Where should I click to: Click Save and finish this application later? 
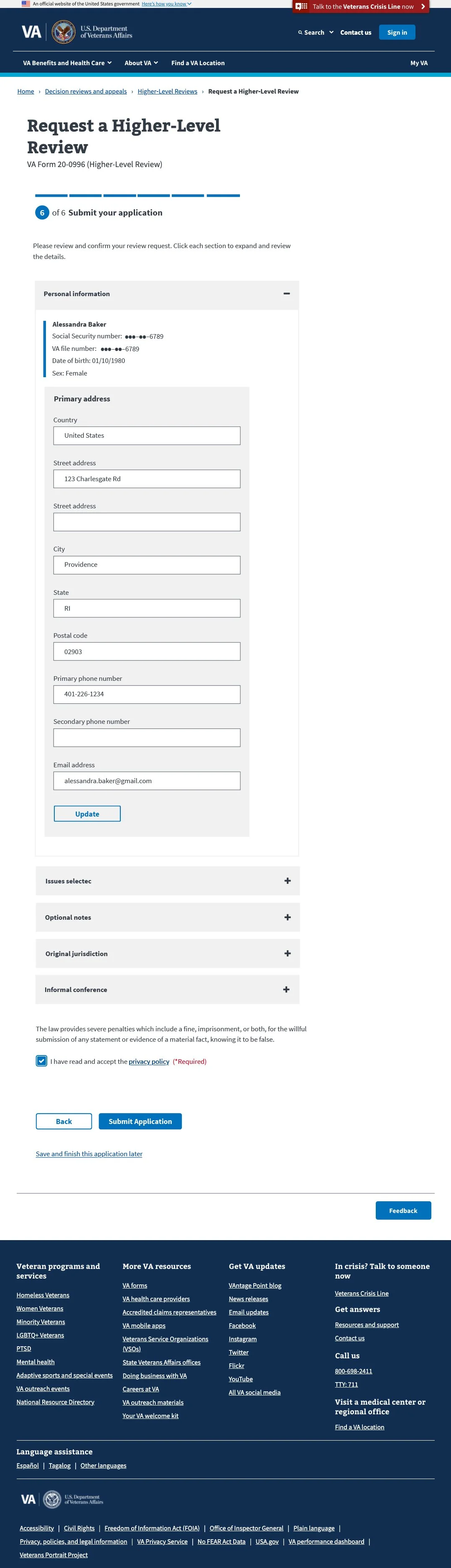click(89, 1154)
